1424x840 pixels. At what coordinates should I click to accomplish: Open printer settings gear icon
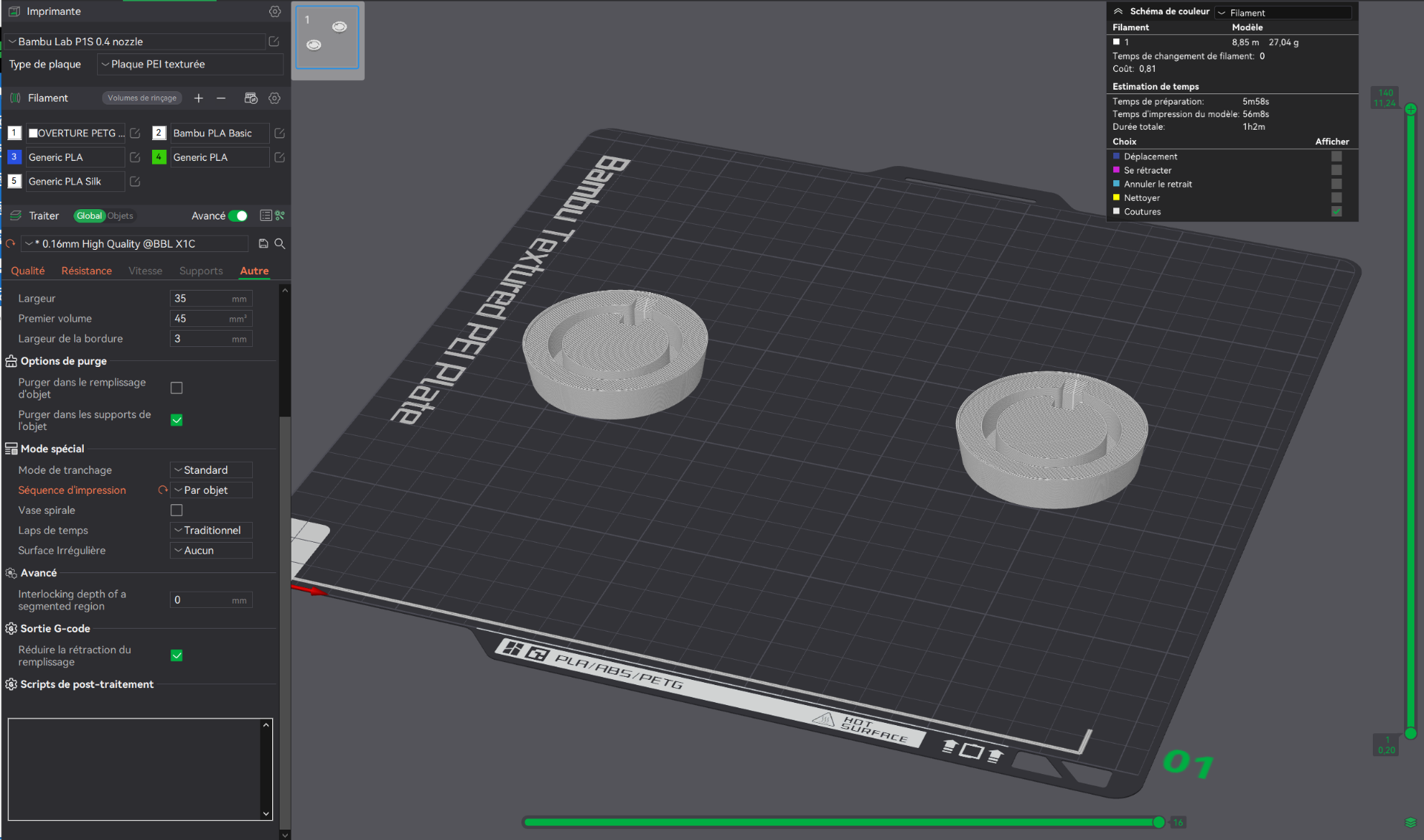tap(275, 12)
